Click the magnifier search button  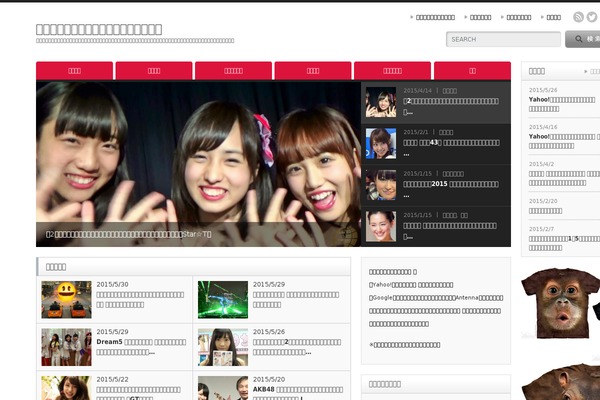point(582,39)
